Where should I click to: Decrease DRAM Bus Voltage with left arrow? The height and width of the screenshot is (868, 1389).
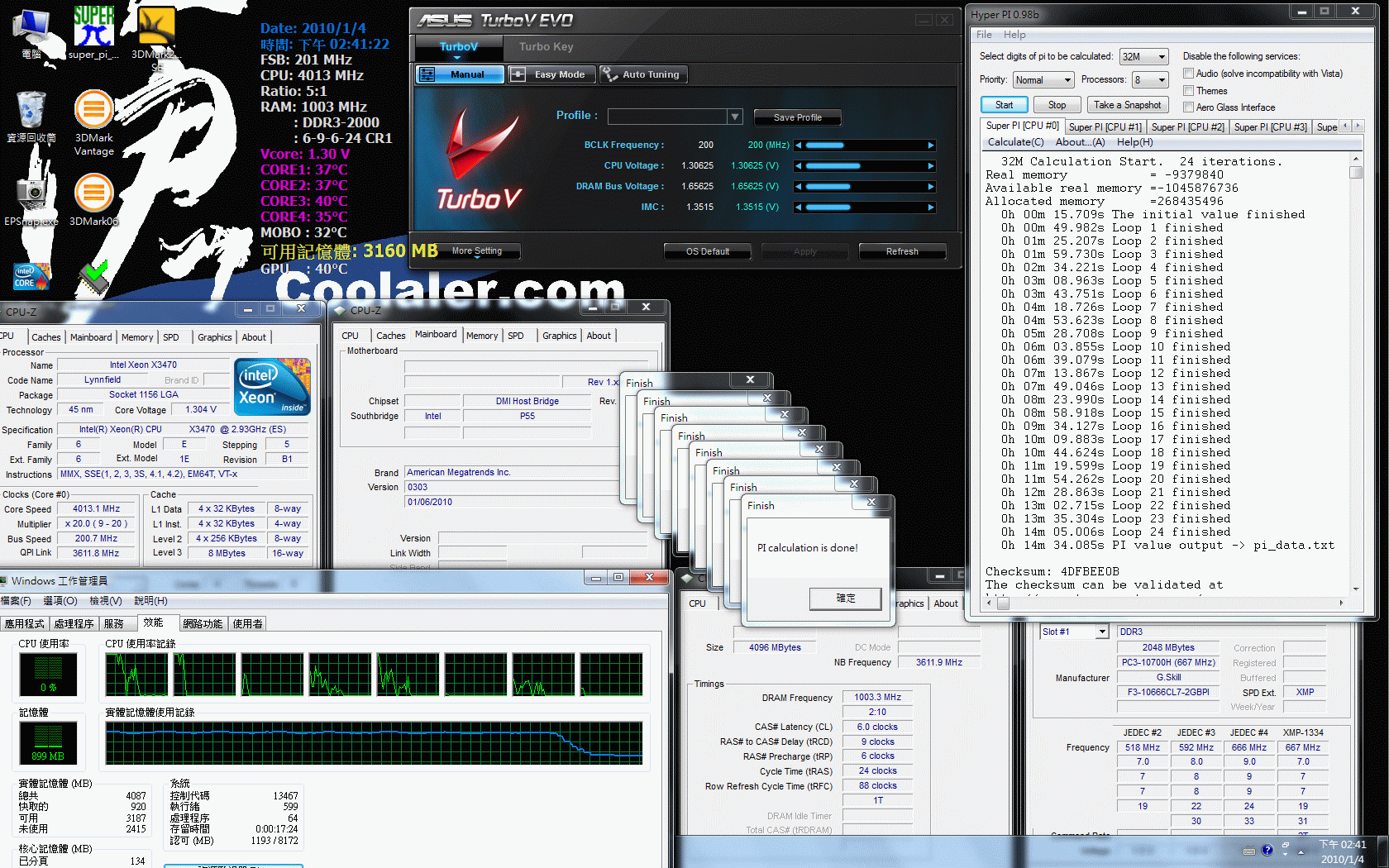(x=799, y=187)
